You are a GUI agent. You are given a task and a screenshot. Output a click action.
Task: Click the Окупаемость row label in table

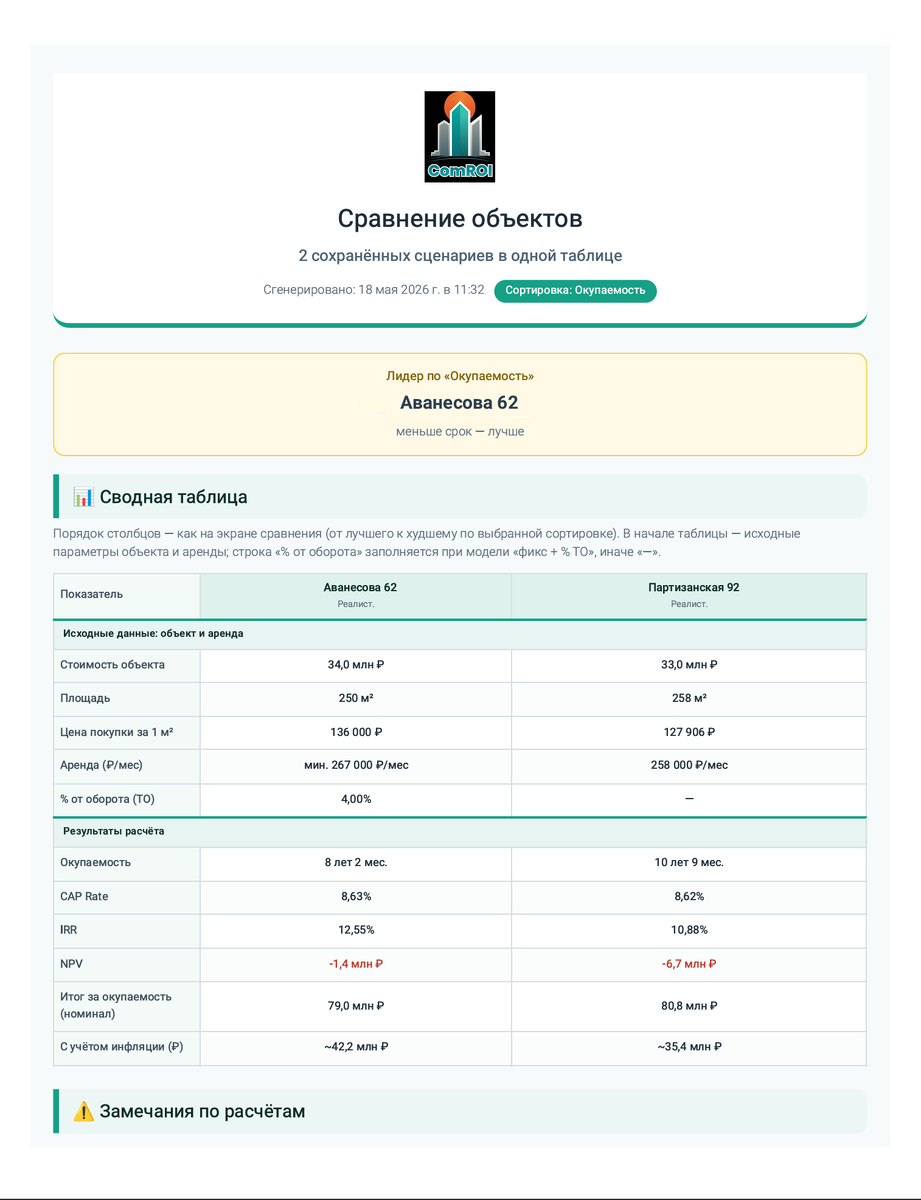coord(95,862)
